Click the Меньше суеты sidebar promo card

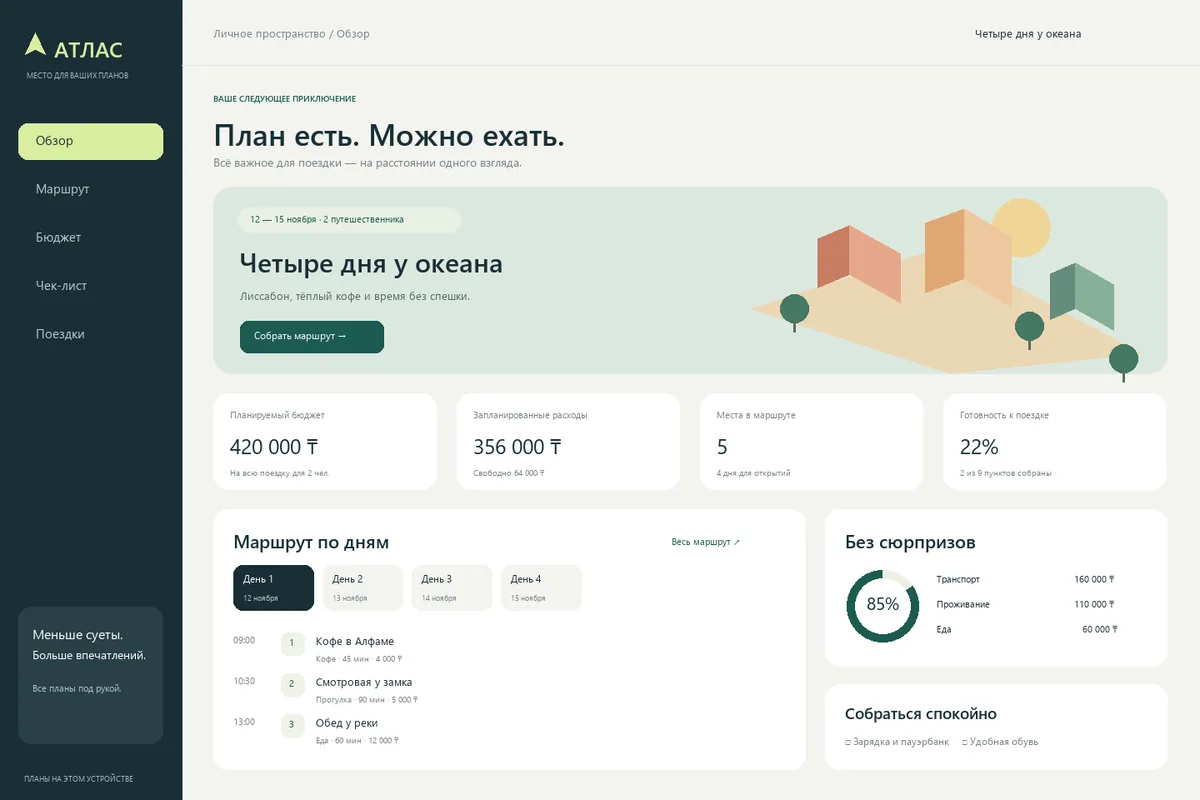click(91, 675)
